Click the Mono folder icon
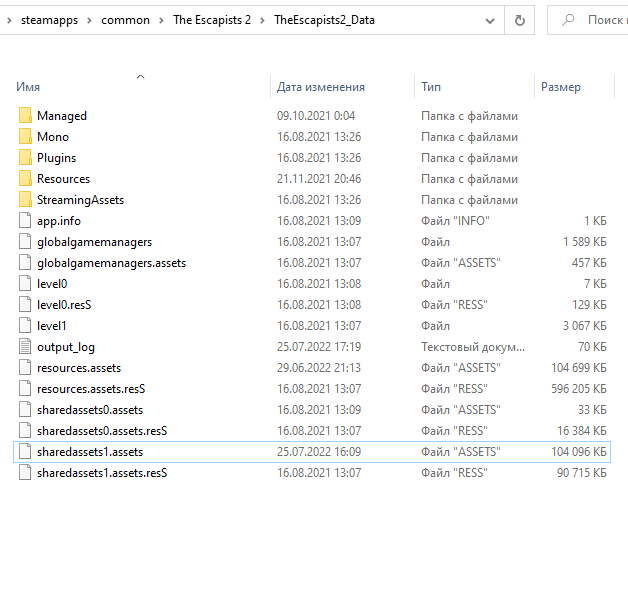 [25, 137]
